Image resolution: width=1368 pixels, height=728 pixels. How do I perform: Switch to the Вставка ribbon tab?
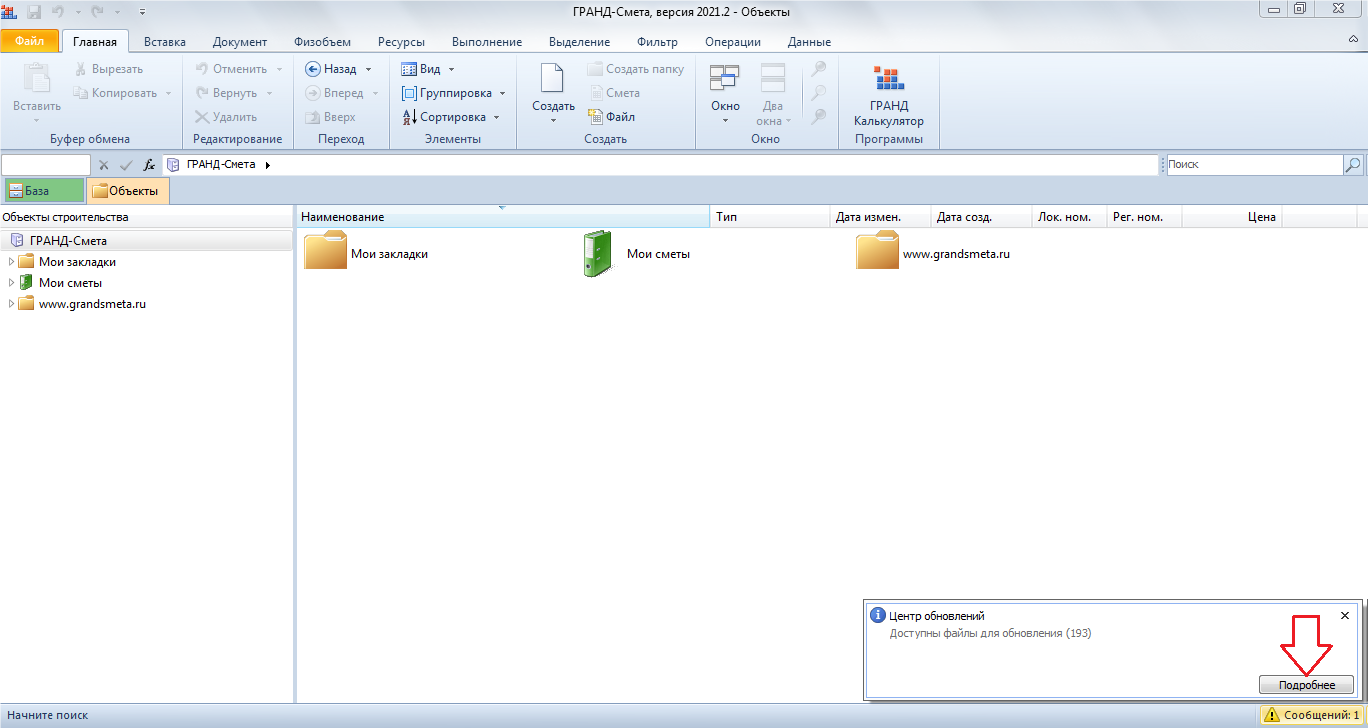click(164, 42)
